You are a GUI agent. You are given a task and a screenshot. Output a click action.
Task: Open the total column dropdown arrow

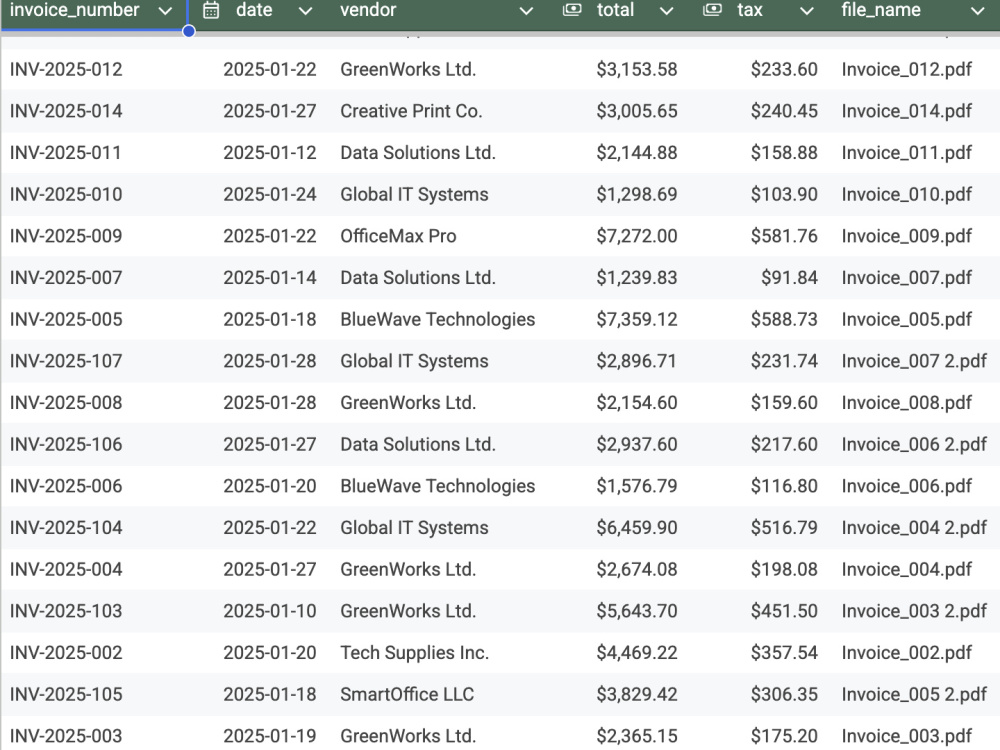coord(666,11)
